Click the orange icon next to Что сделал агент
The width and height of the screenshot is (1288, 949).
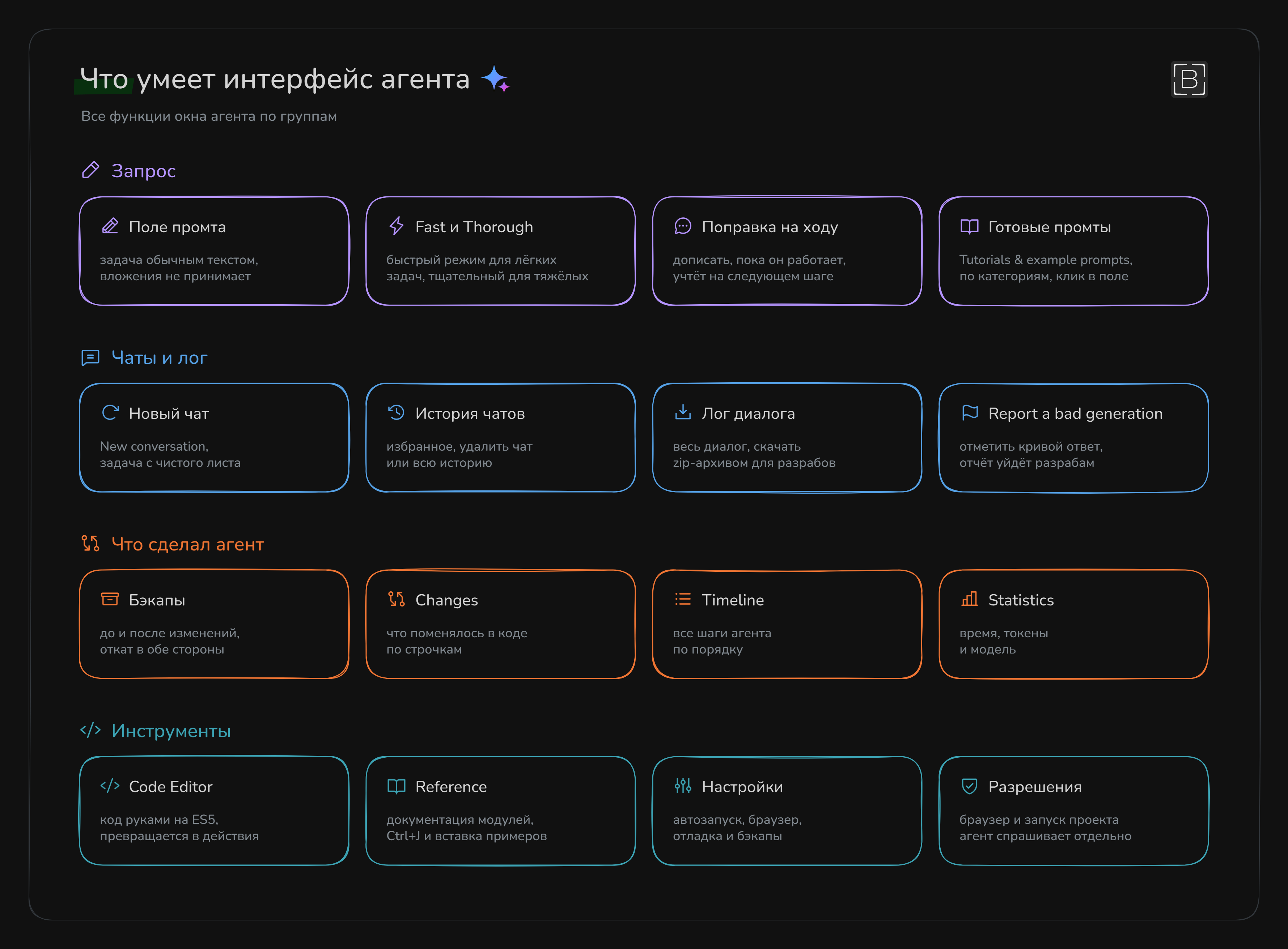coord(90,544)
